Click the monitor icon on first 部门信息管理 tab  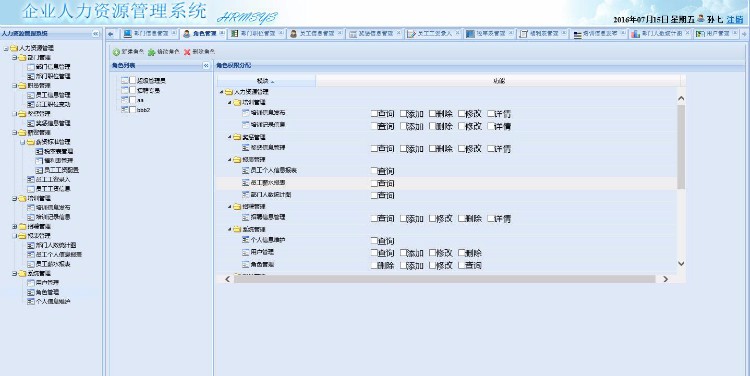(x=127, y=34)
